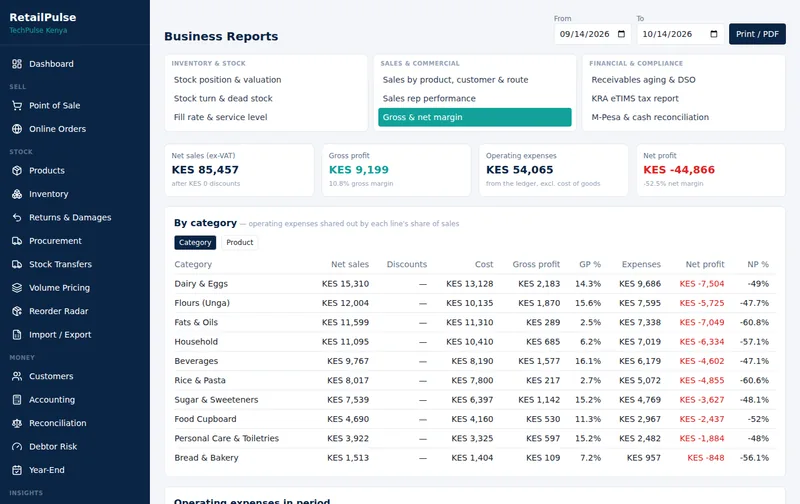800x504 pixels.
Task: Select the Gross & net margin report
Action: click(x=474, y=117)
